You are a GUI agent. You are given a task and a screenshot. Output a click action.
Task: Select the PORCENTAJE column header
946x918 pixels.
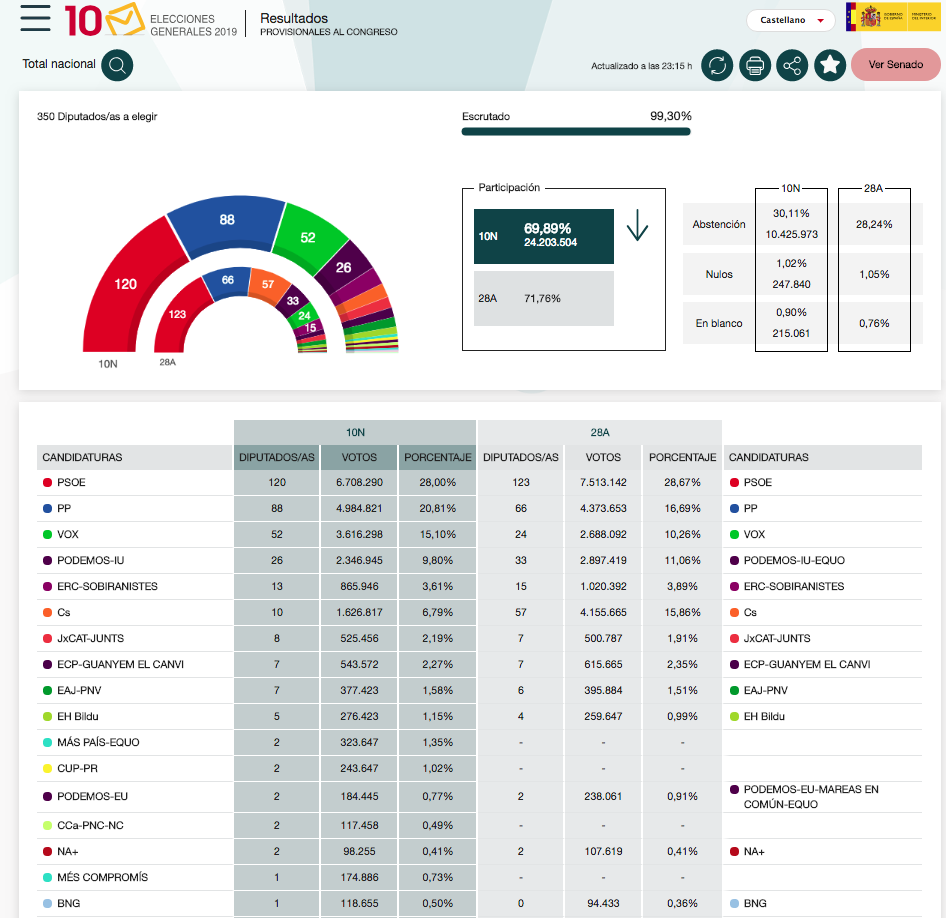437,457
